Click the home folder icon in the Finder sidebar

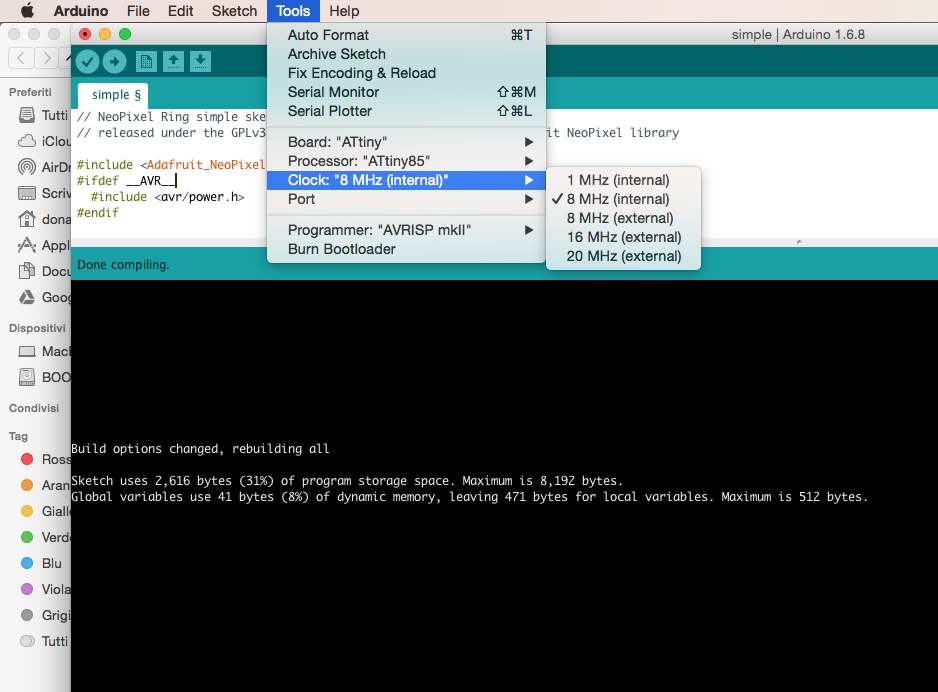coord(27,219)
